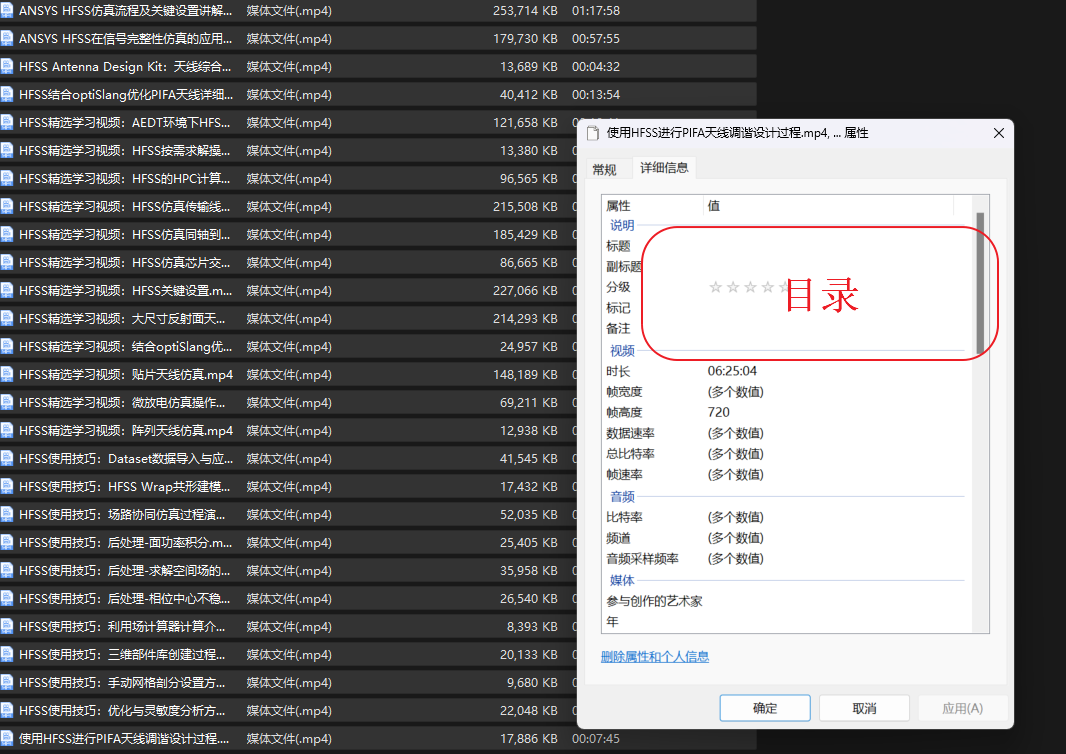Select the 音频采样频率 property row
Viewport: 1066px width, 754px height.
coord(785,559)
